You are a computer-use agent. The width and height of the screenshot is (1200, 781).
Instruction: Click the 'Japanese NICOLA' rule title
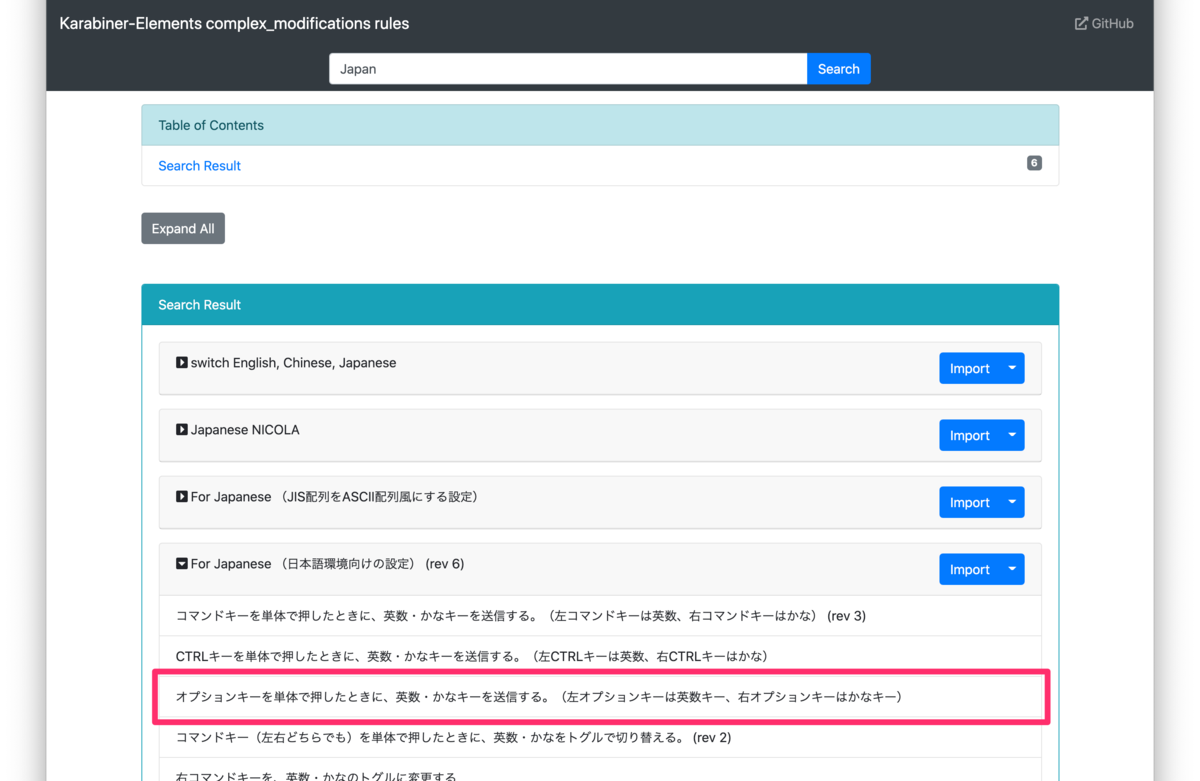[x=245, y=430]
